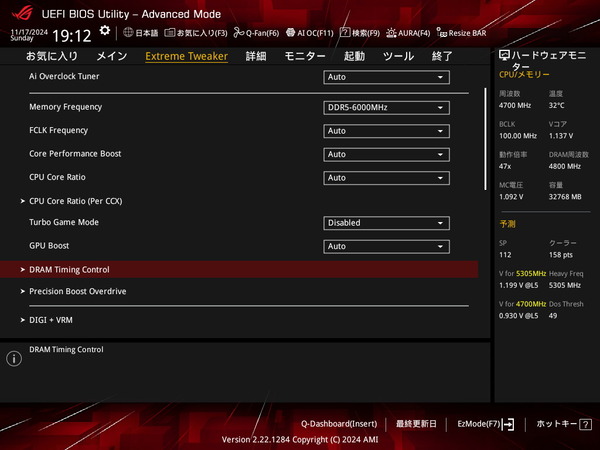Screen dimensions: 600x450
Task: Click EzMode exit arrow icon
Action: point(508,424)
